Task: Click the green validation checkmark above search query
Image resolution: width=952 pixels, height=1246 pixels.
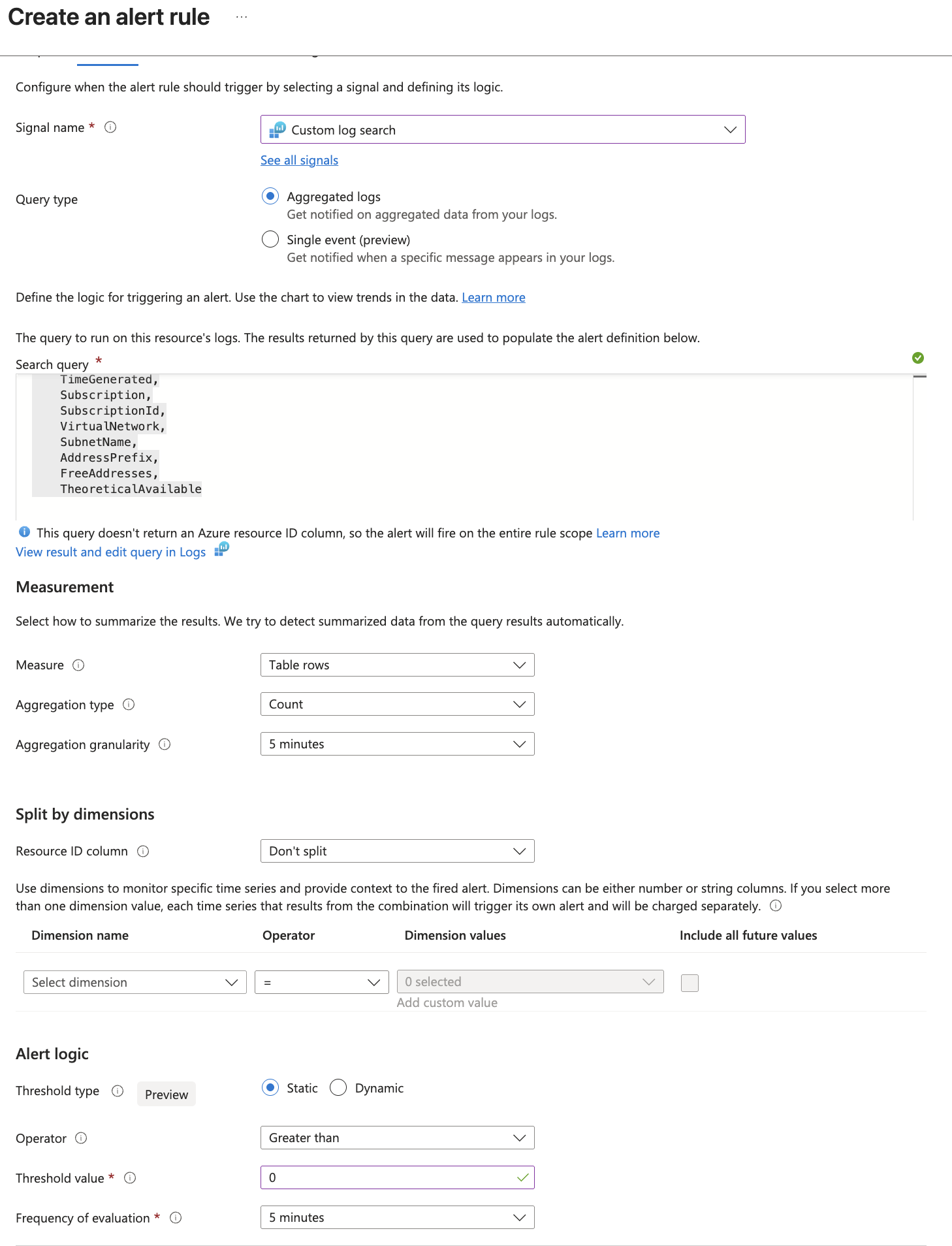Action: pos(919,358)
